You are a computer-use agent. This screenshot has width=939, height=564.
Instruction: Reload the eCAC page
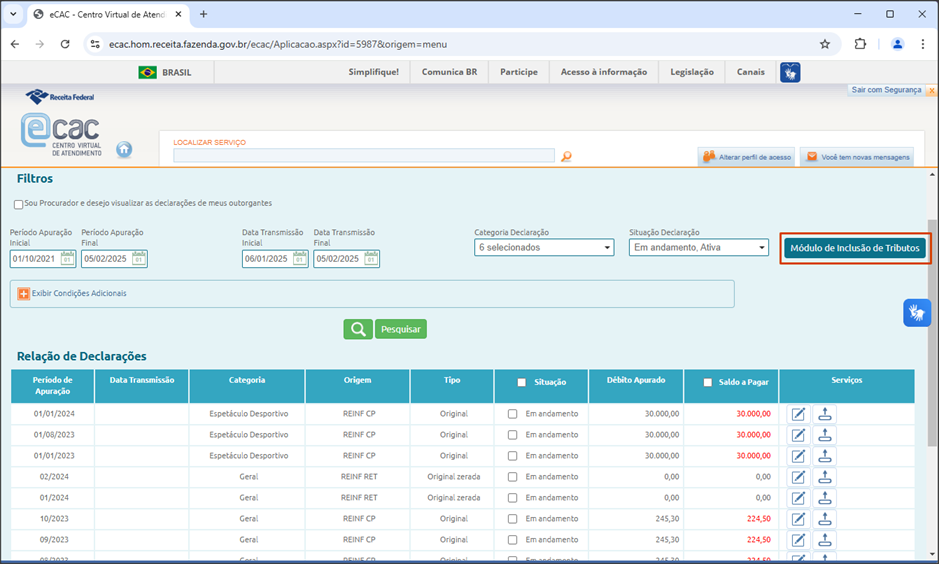tap(65, 44)
